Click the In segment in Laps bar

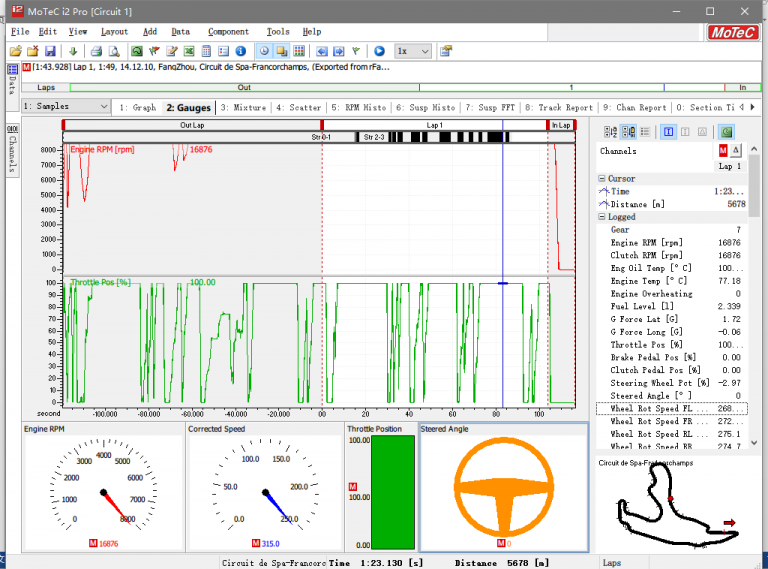(743, 88)
